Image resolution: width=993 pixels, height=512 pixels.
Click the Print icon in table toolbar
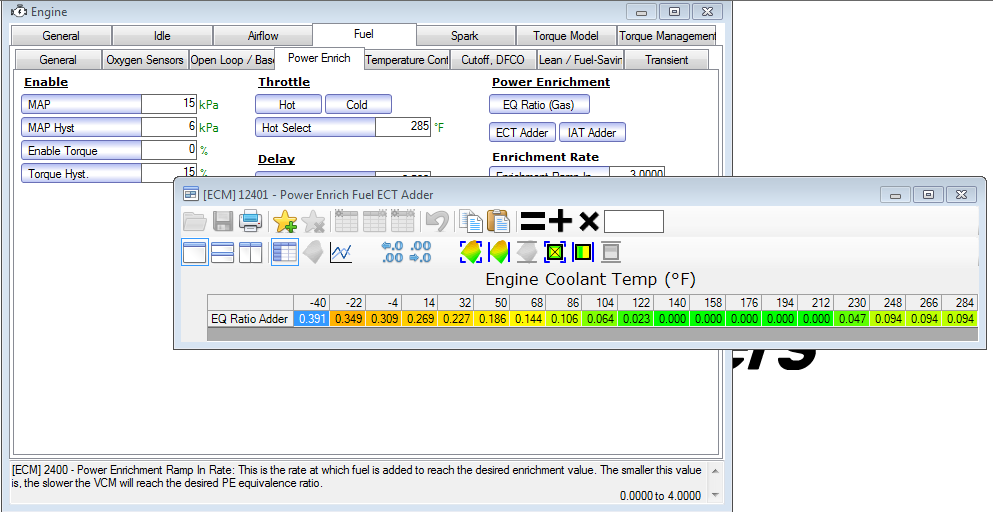[x=250, y=222]
